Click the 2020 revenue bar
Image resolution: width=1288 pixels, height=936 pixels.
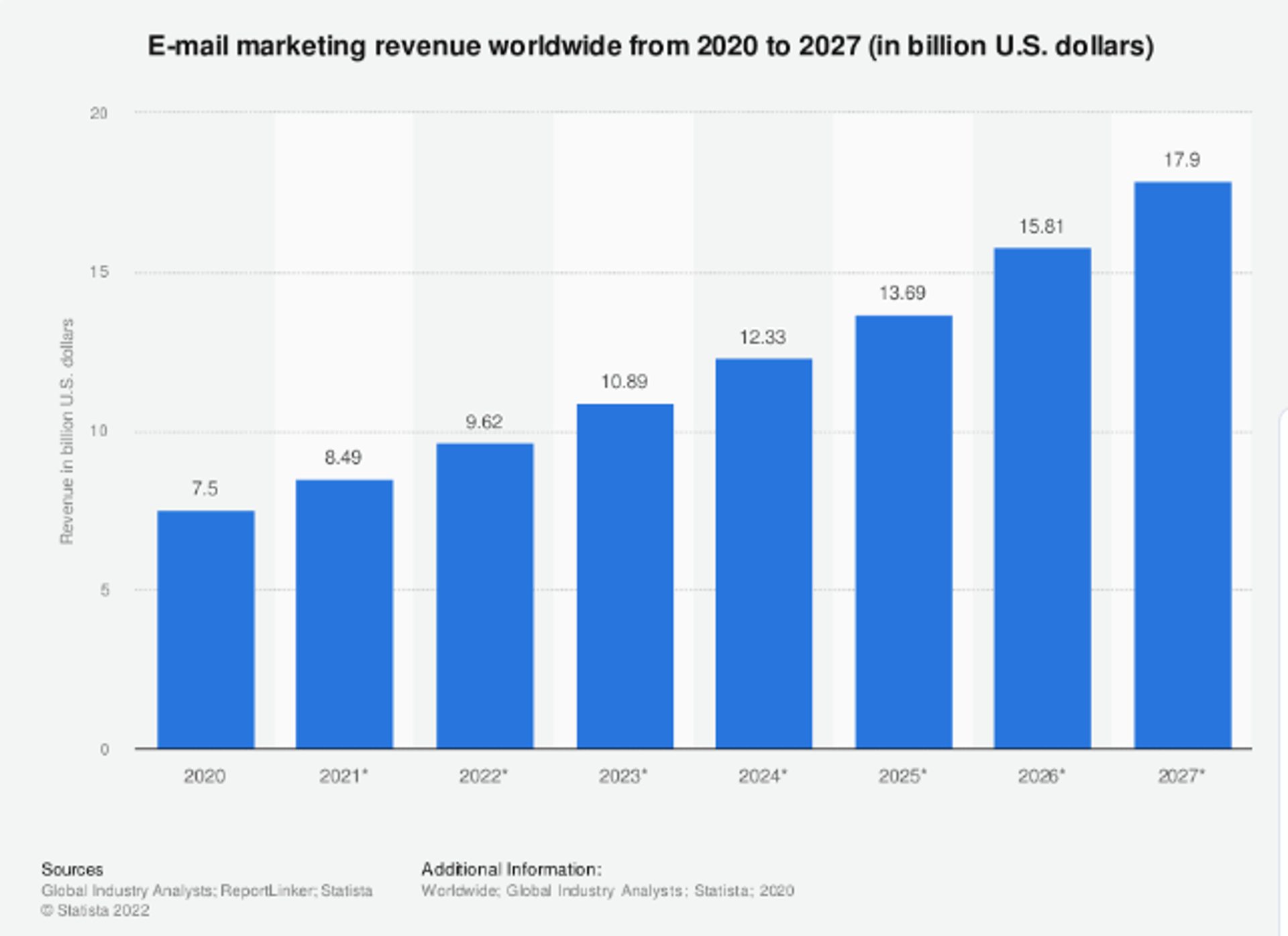tap(206, 629)
